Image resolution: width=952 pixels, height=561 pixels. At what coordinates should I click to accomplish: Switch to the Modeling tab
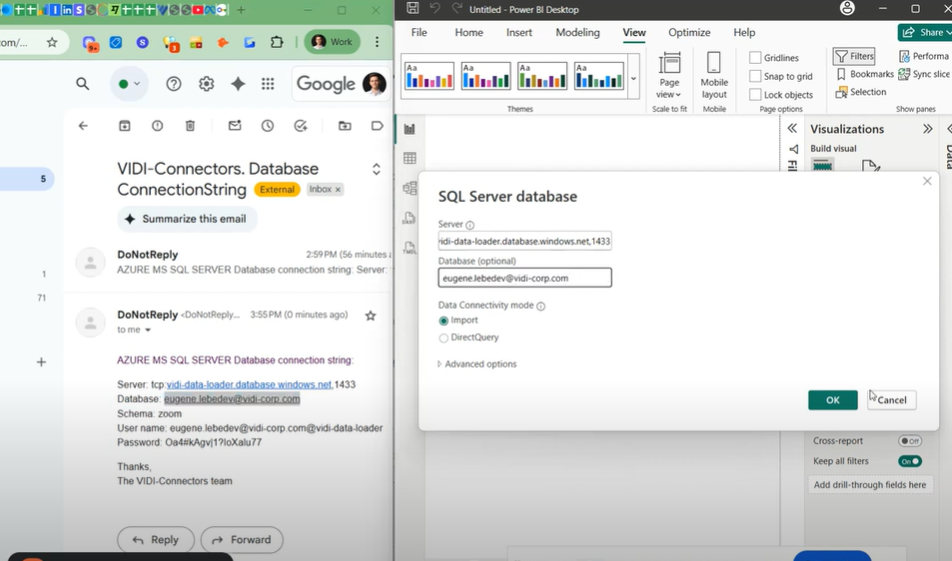click(x=577, y=33)
